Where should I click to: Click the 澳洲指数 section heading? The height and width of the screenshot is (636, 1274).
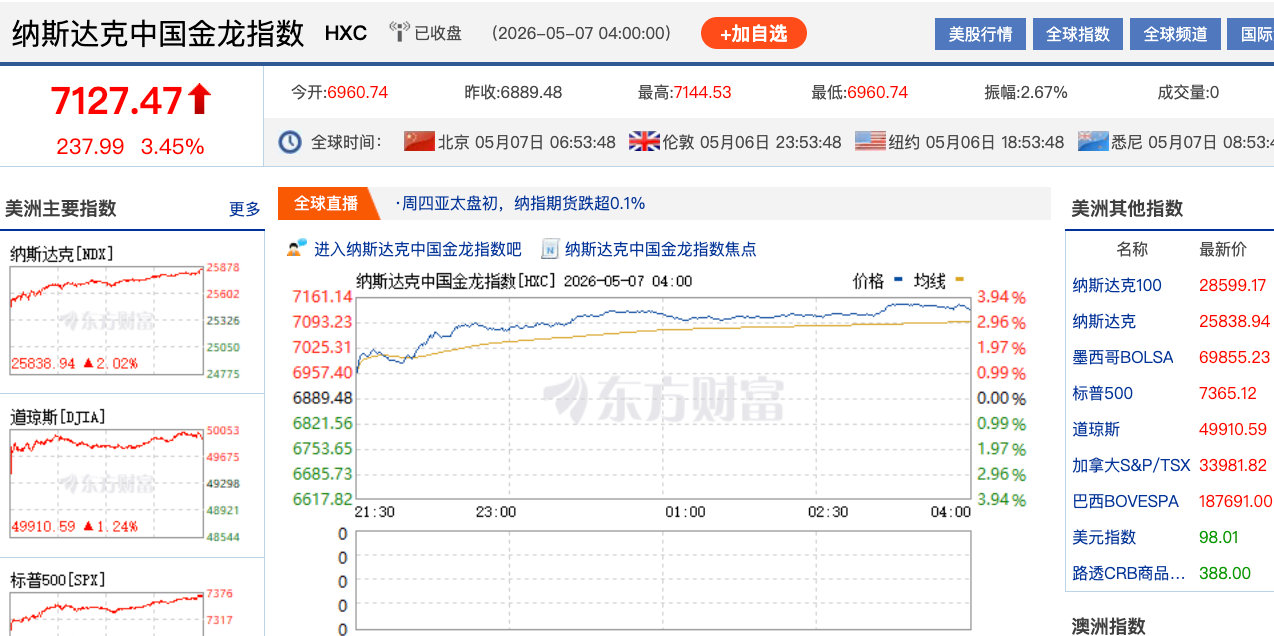click(x=1108, y=625)
